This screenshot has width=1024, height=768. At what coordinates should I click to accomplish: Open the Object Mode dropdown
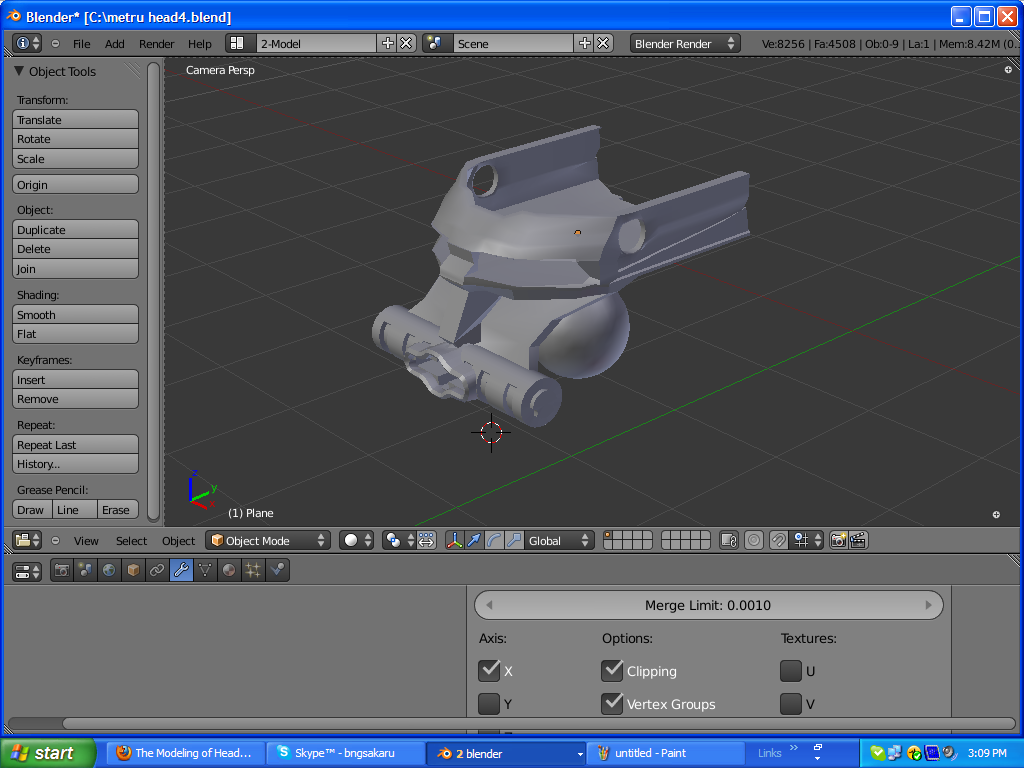[268, 540]
